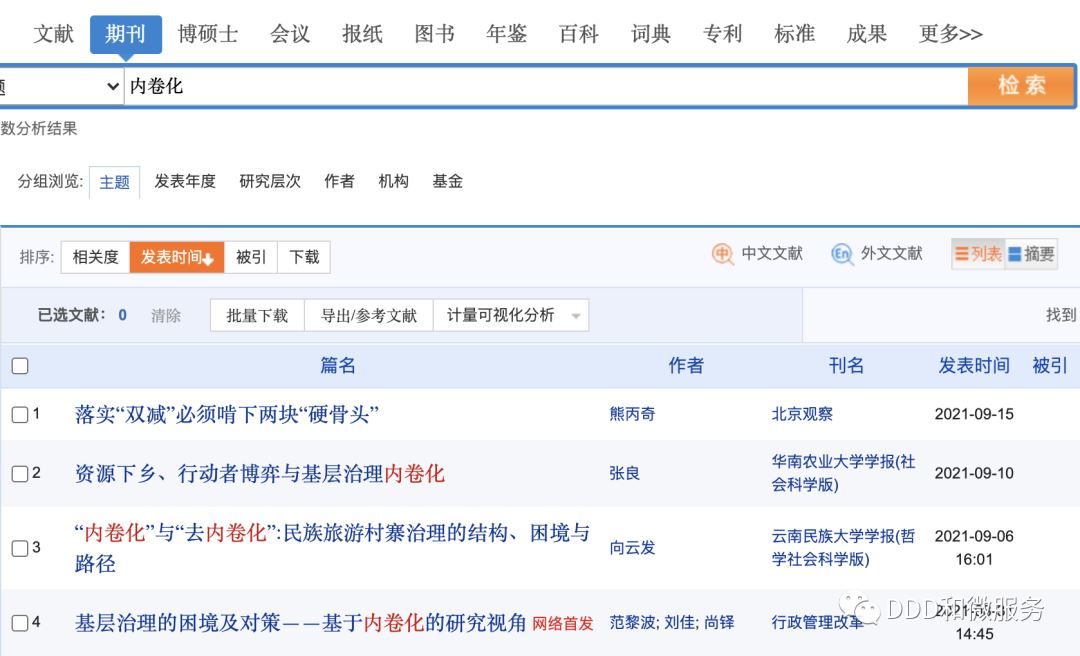Image resolution: width=1080 pixels, height=656 pixels.
Task: Switch to the 博硕士 tab
Action: (x=208, y=34)
